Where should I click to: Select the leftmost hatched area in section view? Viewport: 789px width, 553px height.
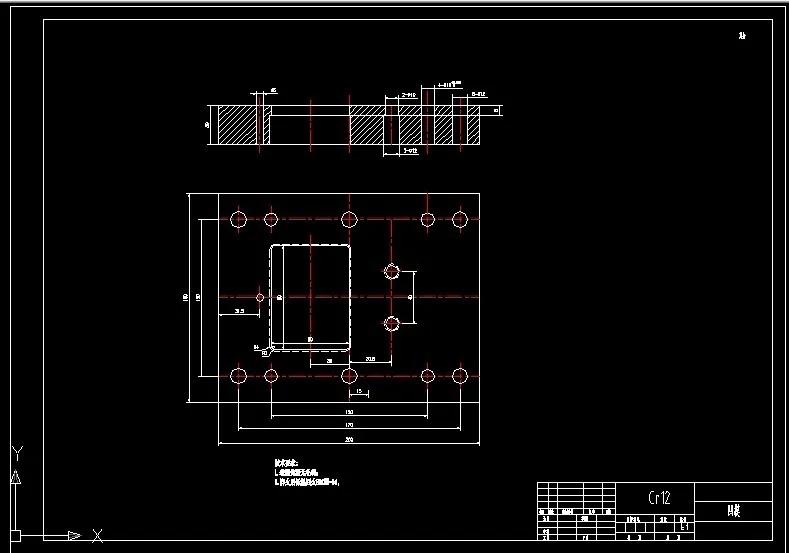[238, 125]
